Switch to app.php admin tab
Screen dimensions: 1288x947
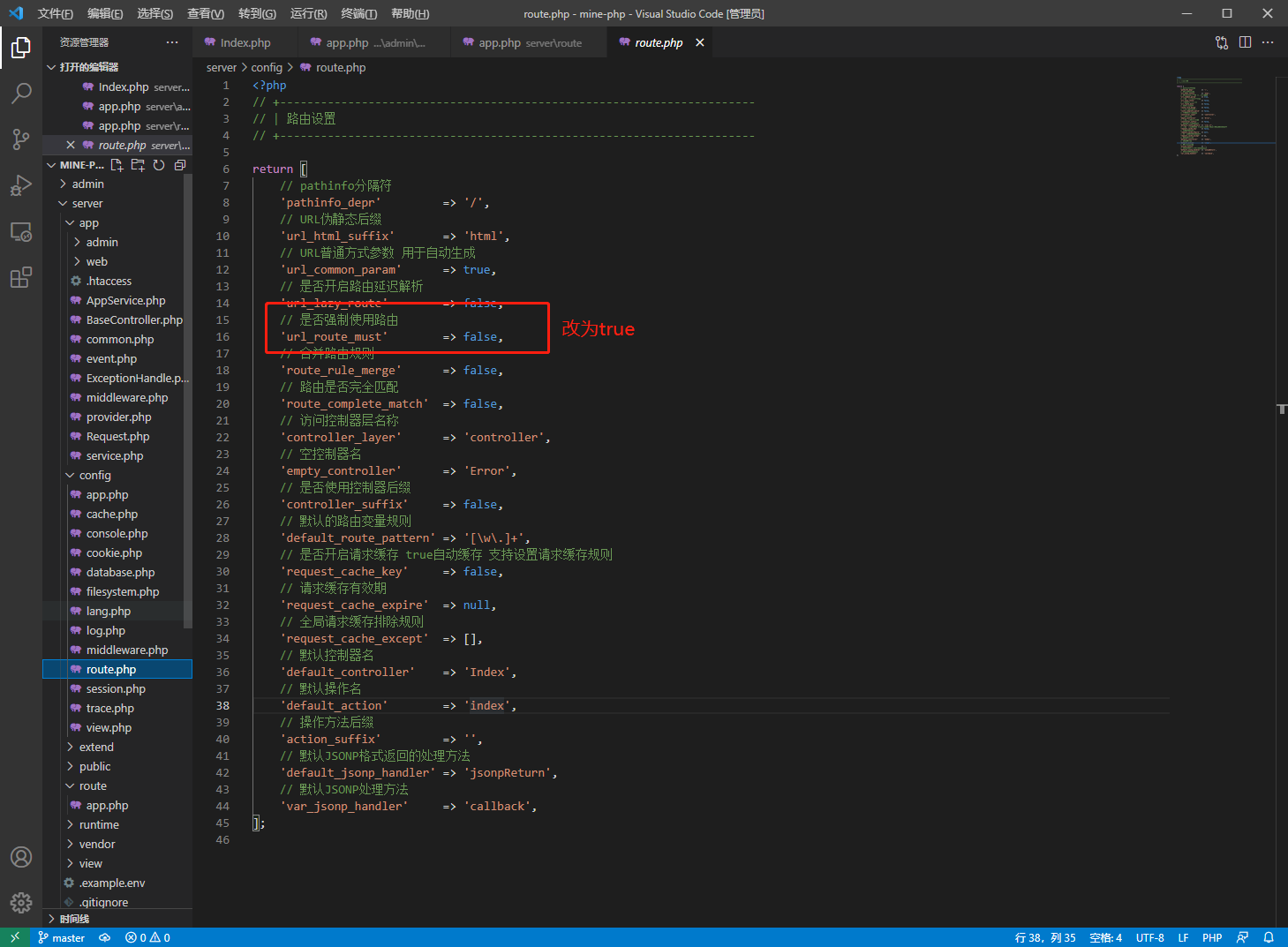click(373, 42)
